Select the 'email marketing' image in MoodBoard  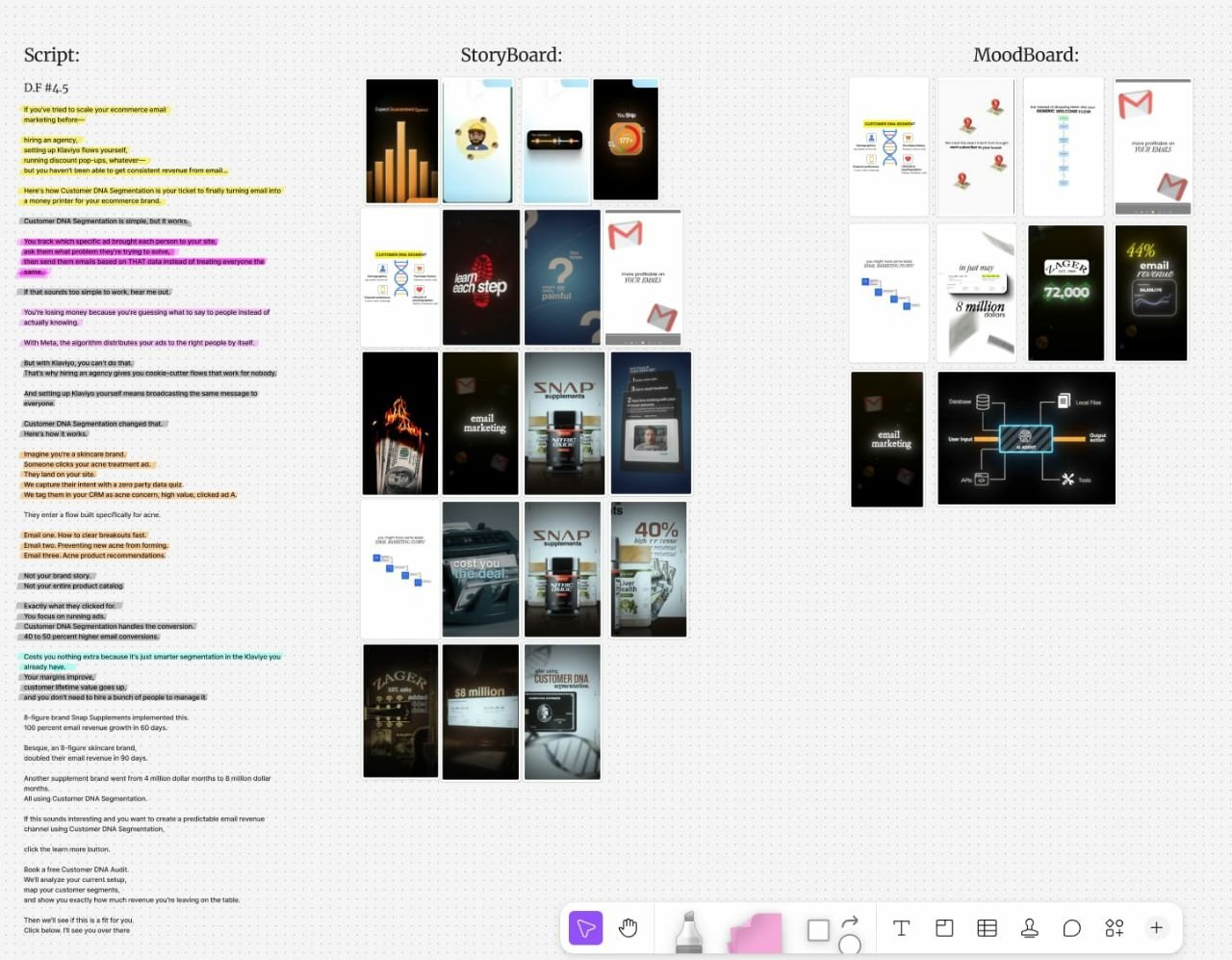(887, 439)
